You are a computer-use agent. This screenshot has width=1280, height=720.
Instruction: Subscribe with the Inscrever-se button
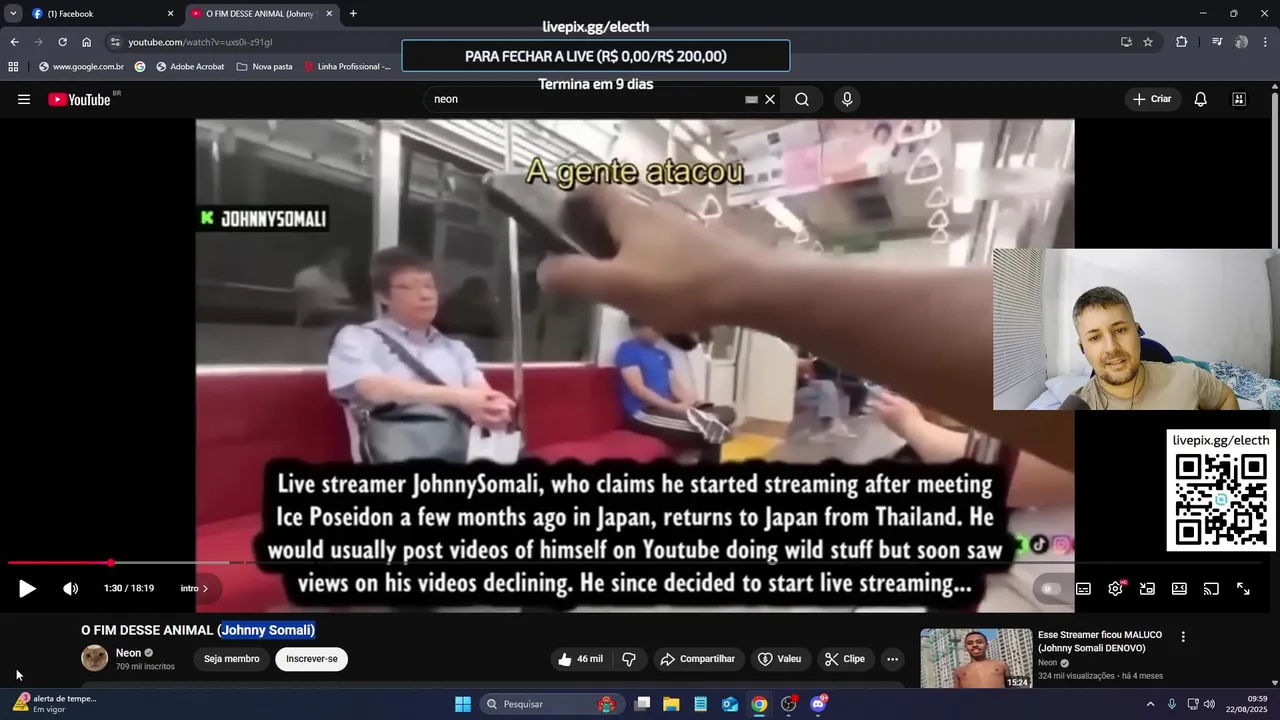pyautogui.click(x=312, y=659)
